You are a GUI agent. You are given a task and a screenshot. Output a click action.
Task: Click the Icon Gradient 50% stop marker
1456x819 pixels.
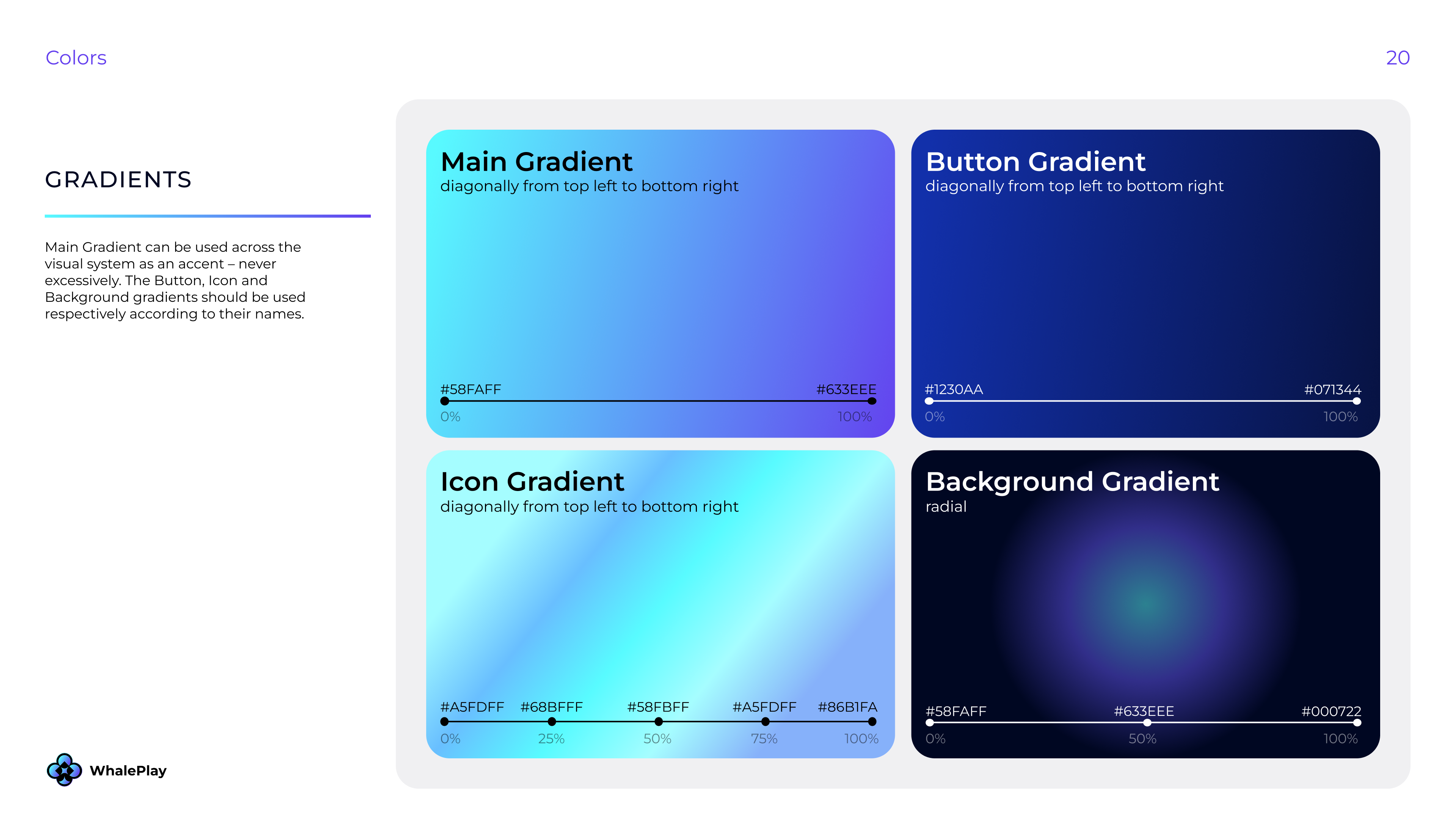coord(659,722)
